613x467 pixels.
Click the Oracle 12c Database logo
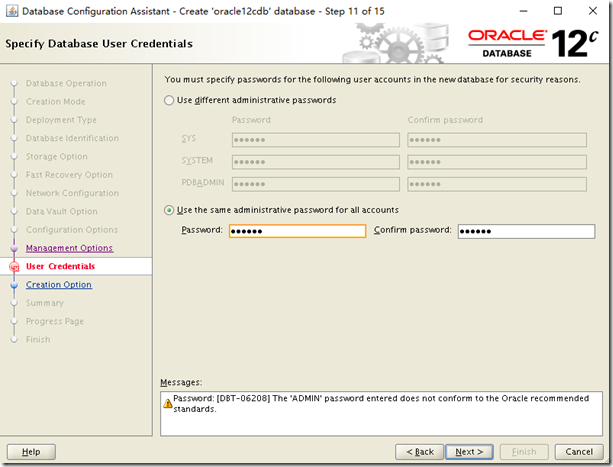coord(533,43)
